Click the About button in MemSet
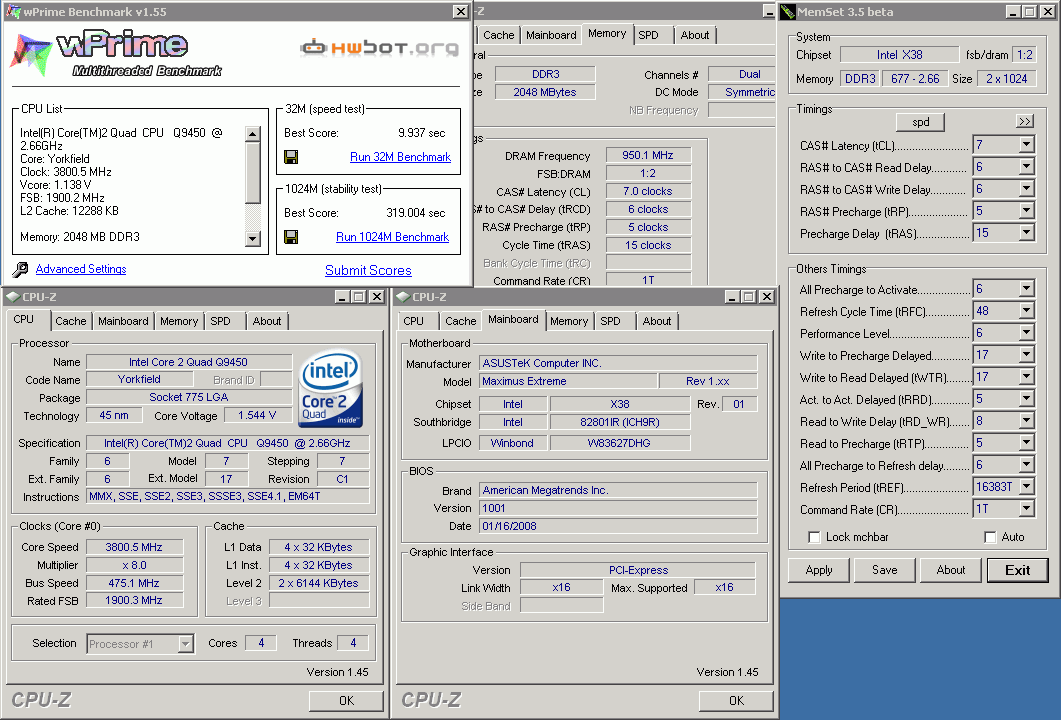This screenshot has height=720, width=1061. [x=951, y=570]
